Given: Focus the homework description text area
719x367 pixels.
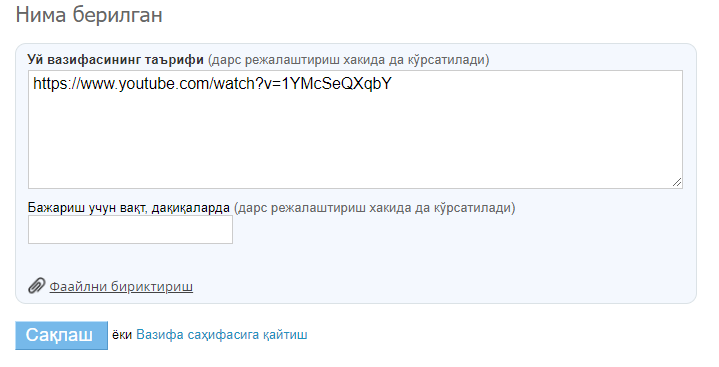Looking at the screenshot, I should tap(355, 129).
